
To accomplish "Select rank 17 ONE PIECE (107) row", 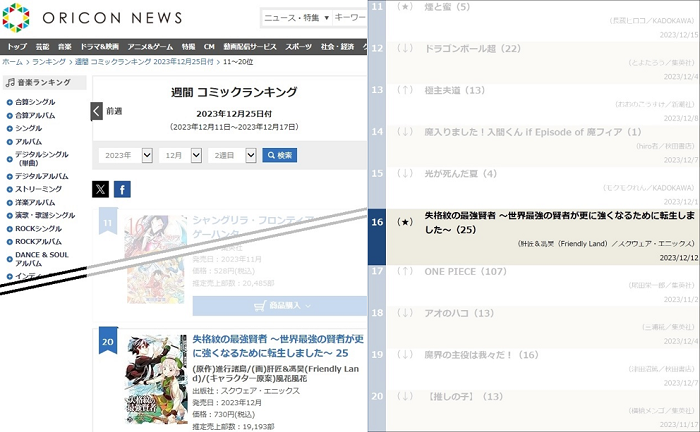I will tap(534, 286).
